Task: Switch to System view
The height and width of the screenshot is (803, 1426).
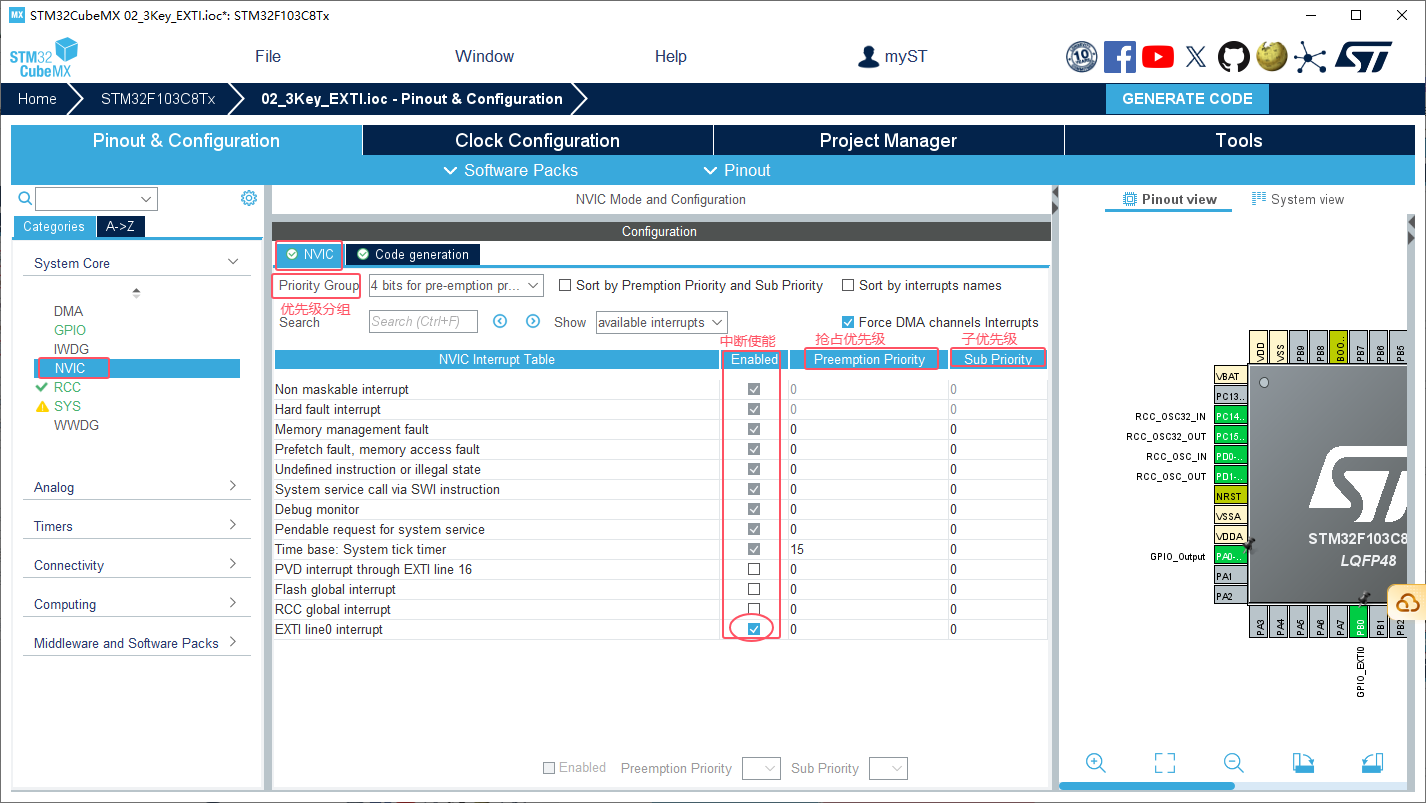Action: (x=1298, y=199)
